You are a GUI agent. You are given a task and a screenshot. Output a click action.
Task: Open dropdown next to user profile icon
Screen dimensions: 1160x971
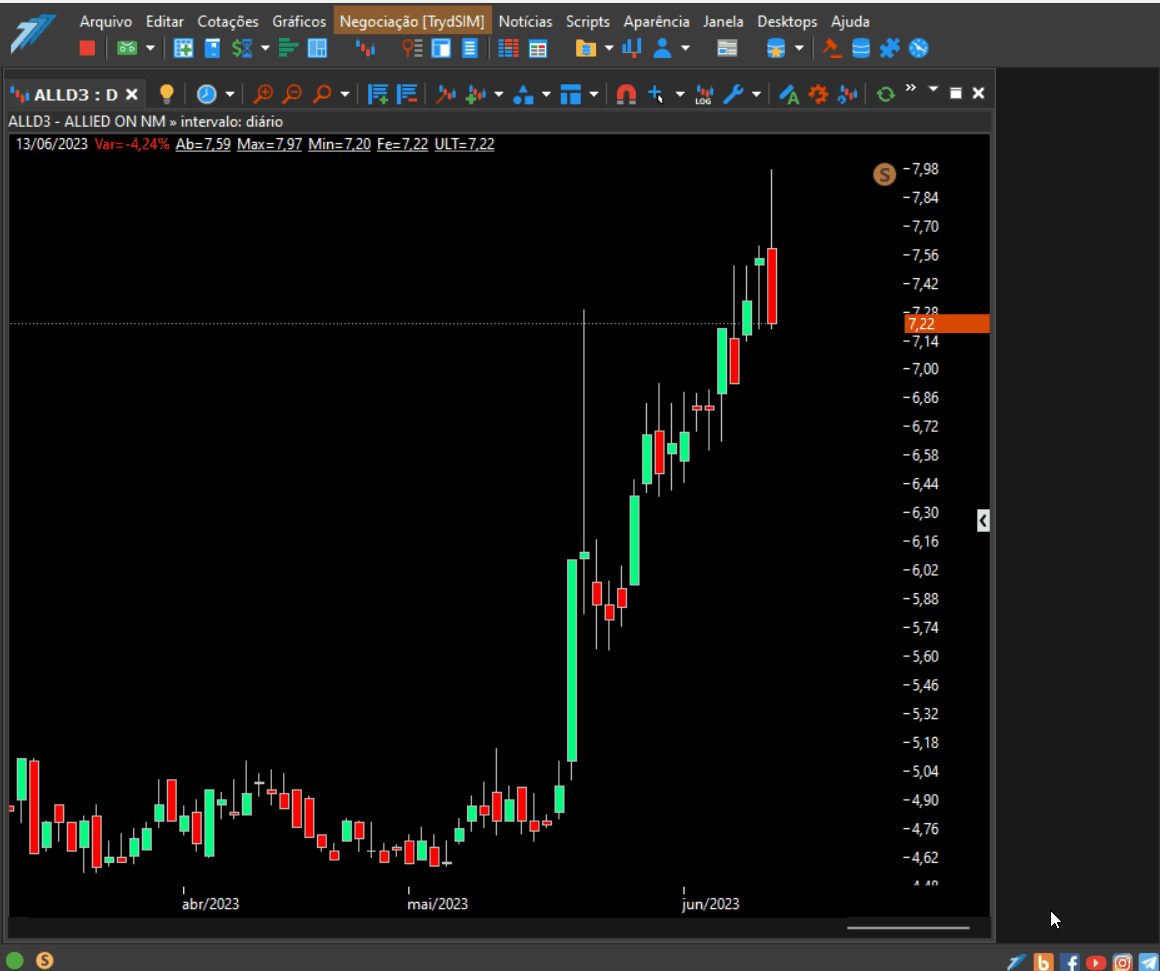pos(685,49)
